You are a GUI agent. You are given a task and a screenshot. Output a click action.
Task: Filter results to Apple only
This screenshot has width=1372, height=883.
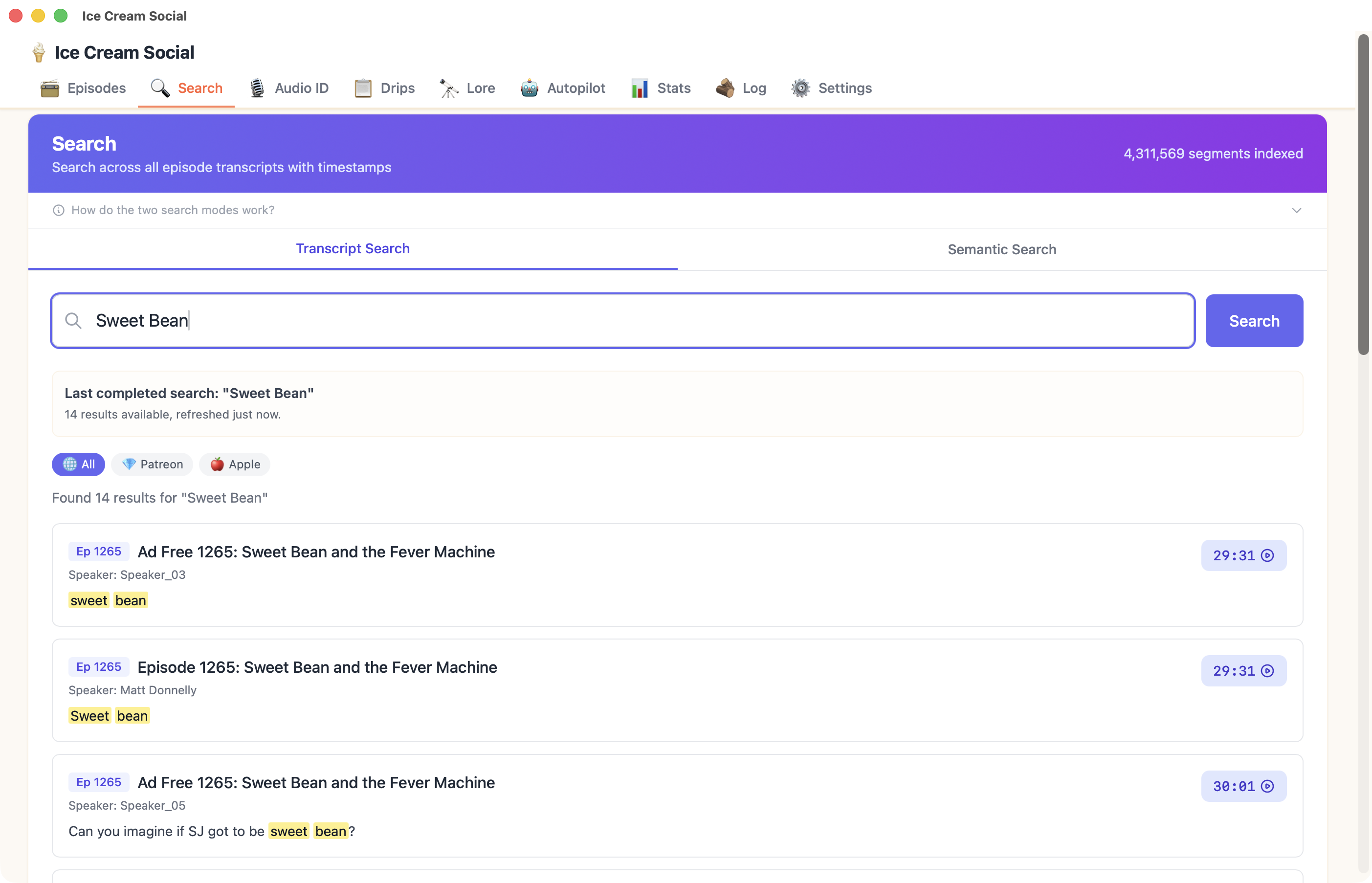235,464
